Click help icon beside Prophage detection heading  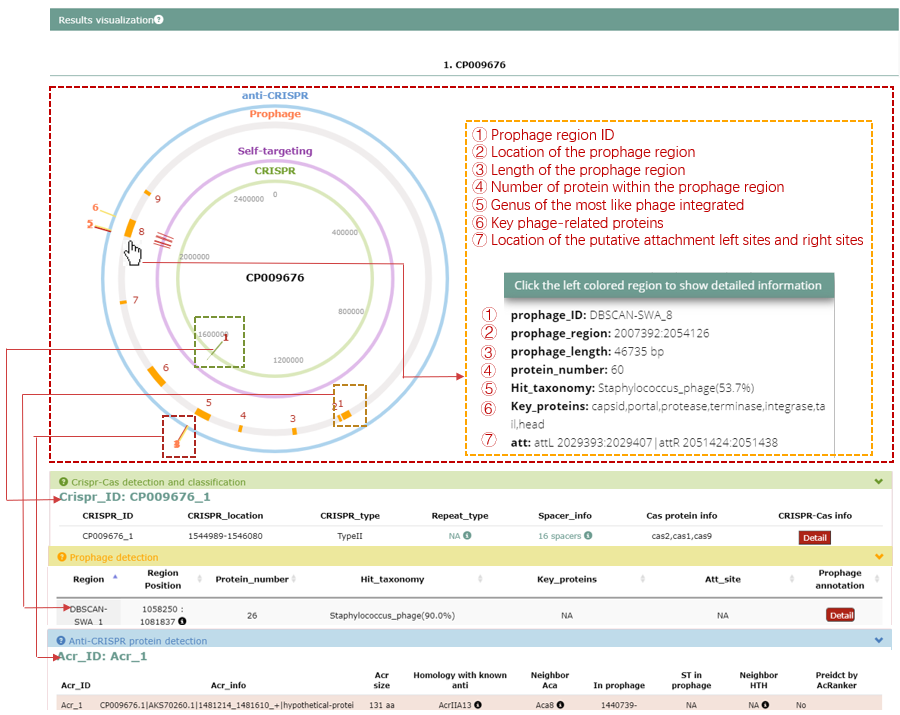click(62, 557)
